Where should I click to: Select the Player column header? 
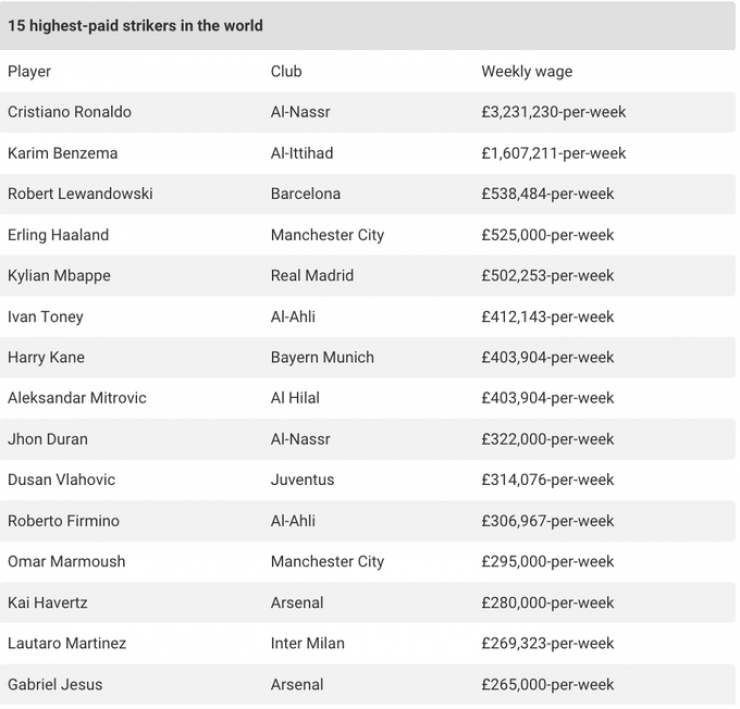click(x=29, y=72)
